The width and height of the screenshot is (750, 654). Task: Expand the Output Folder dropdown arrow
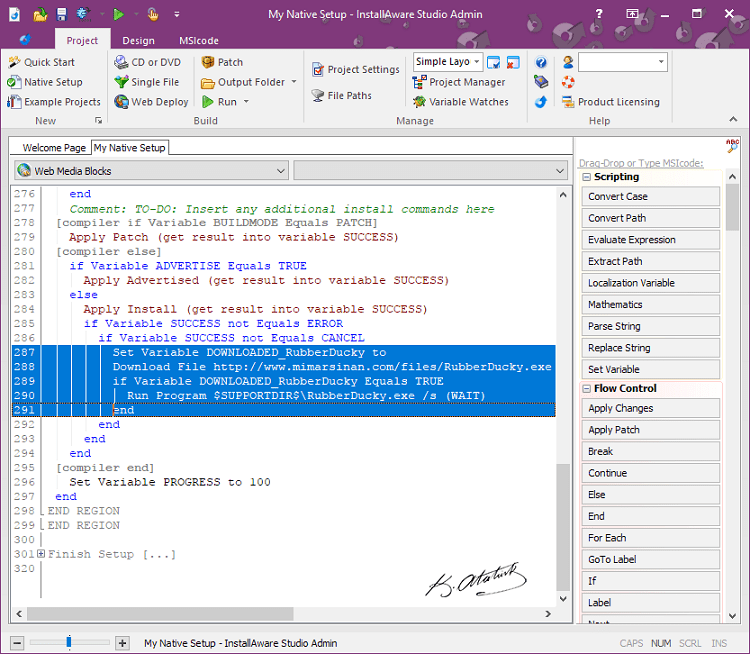pyautogui.click(x=294, y=82)
